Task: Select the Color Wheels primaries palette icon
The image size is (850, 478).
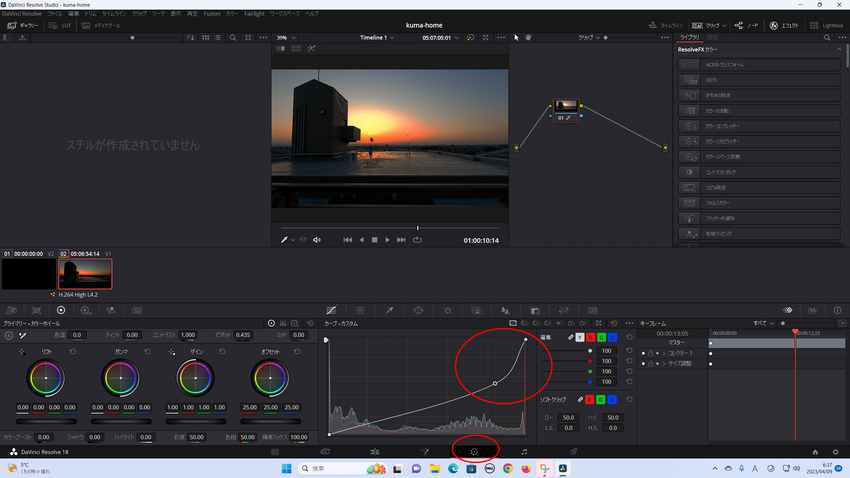Action: (61, 311)
